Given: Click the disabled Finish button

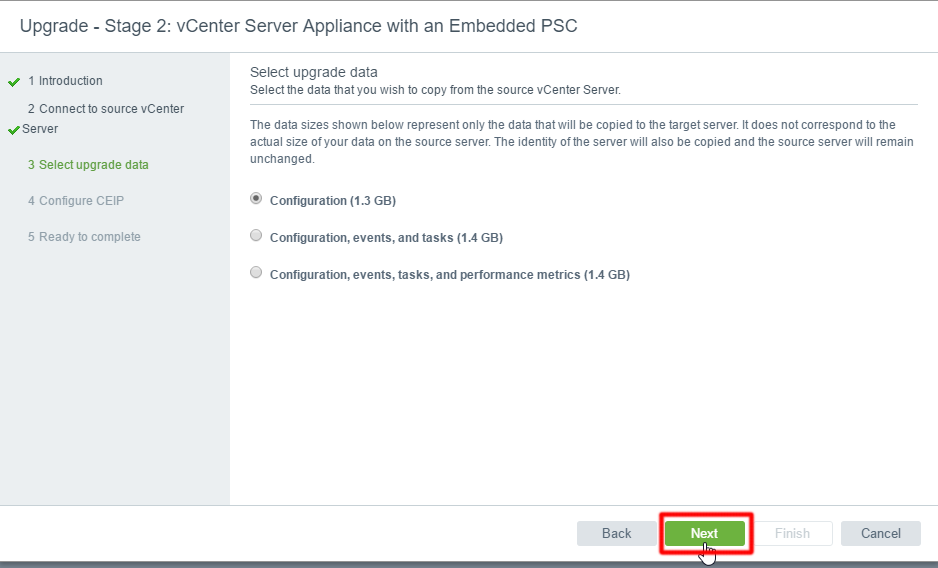Looking at the screenshot, I should (792, 533).
